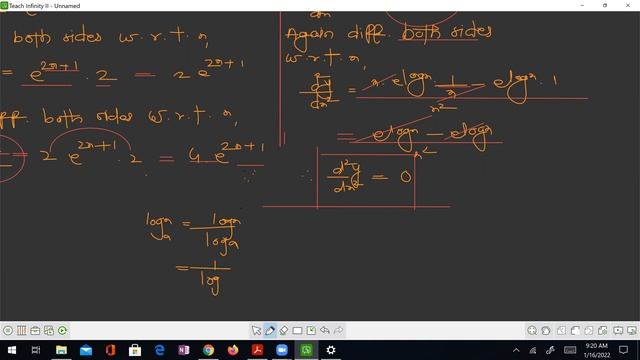Image resolution: width=640 pixels, height=360 pixels.
Task: Open the Mail app from taskbar
Action: (86, 350)
